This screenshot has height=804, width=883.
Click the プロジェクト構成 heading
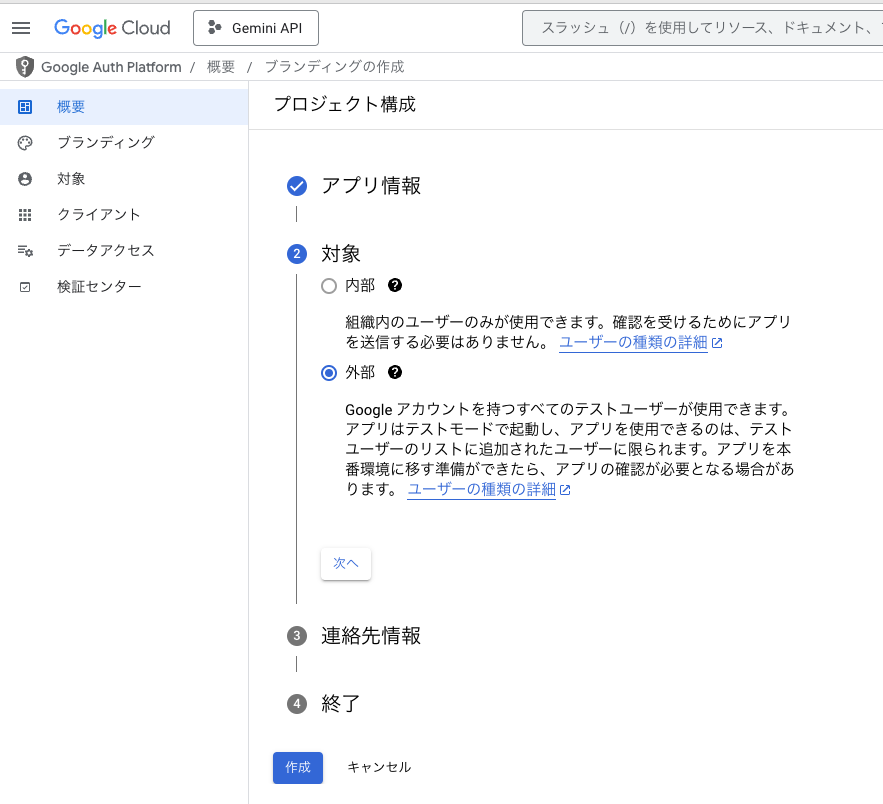[345, 105]
